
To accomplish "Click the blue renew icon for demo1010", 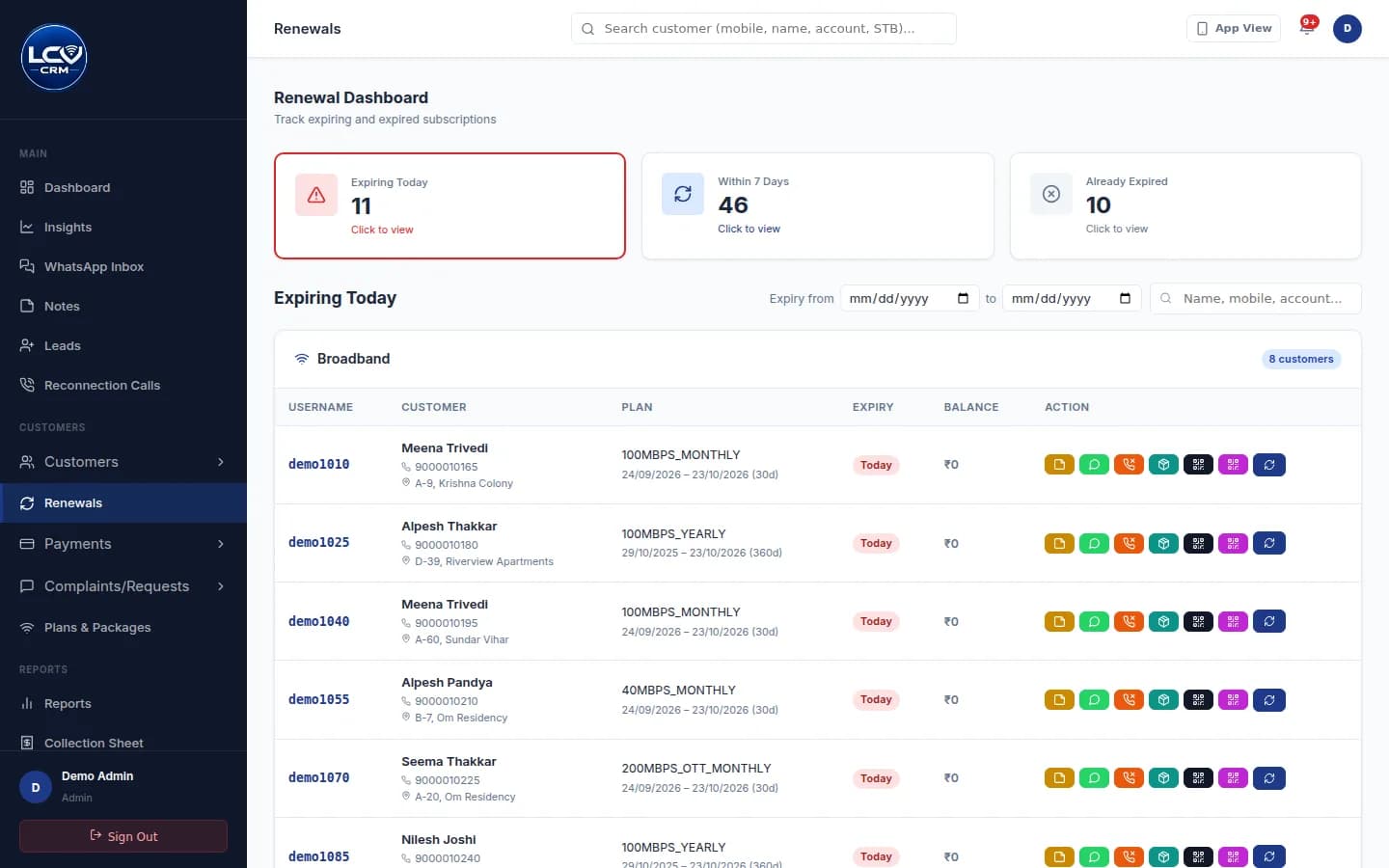I will point(1269,465).
